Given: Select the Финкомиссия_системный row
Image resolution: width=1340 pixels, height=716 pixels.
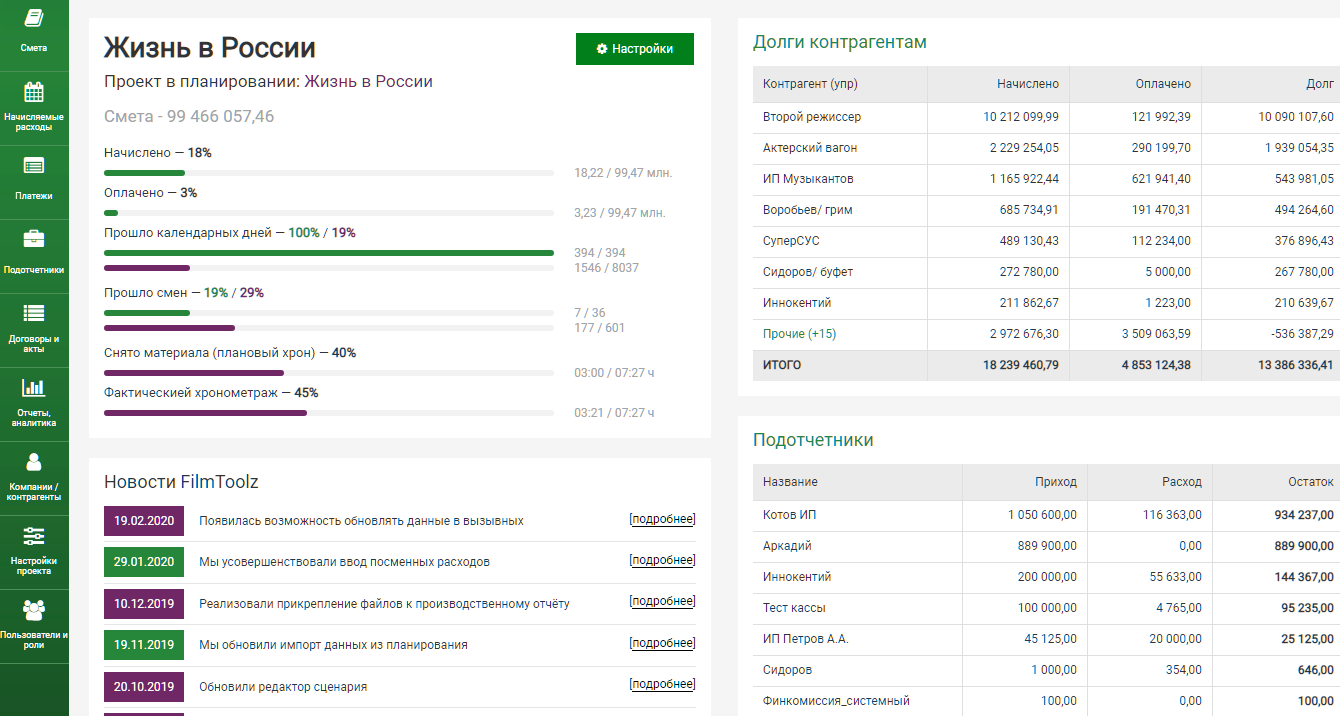Looking at the screenshot, I should pos(1046,701).
